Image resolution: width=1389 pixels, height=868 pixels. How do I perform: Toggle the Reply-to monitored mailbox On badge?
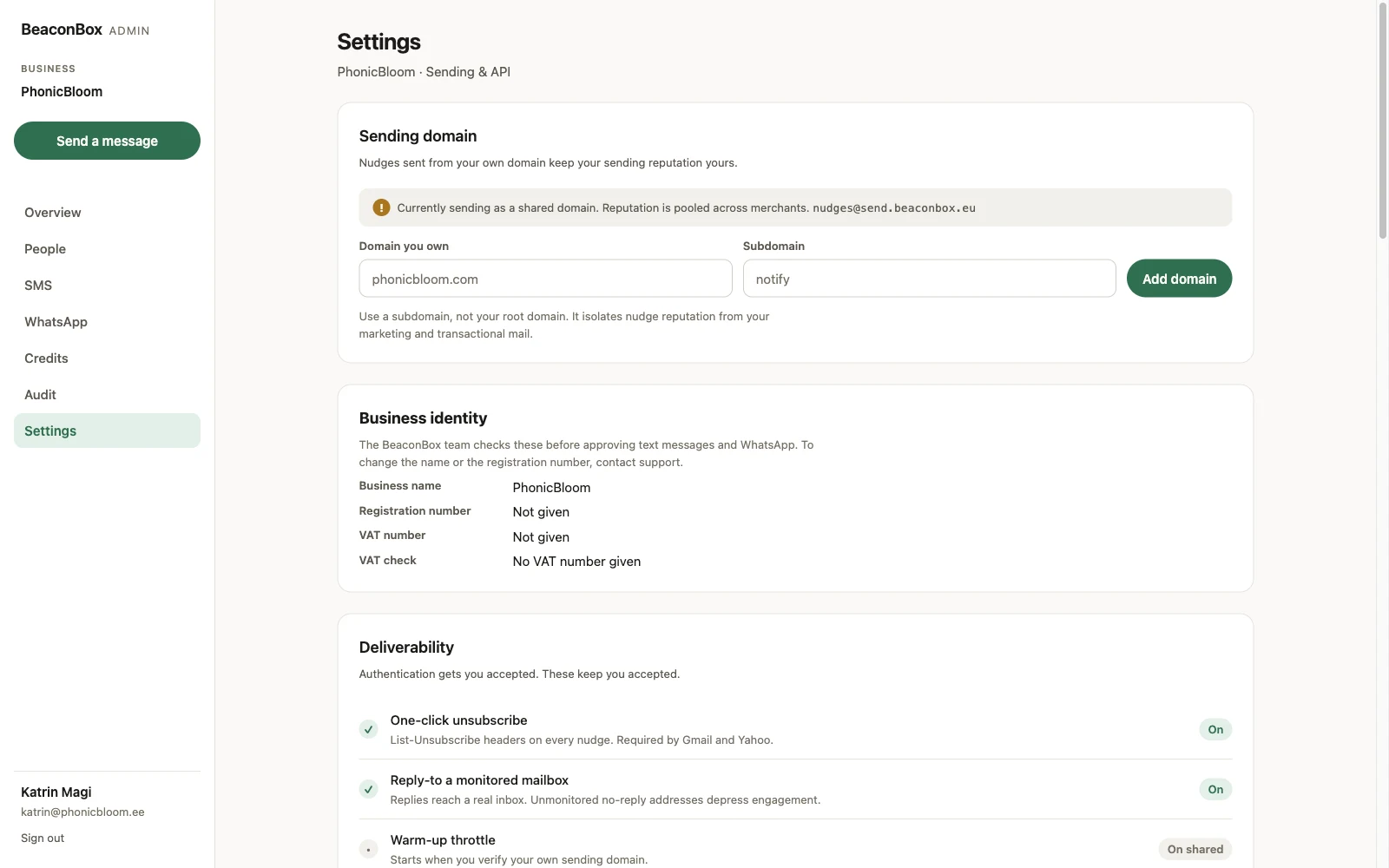point(1215,789)
